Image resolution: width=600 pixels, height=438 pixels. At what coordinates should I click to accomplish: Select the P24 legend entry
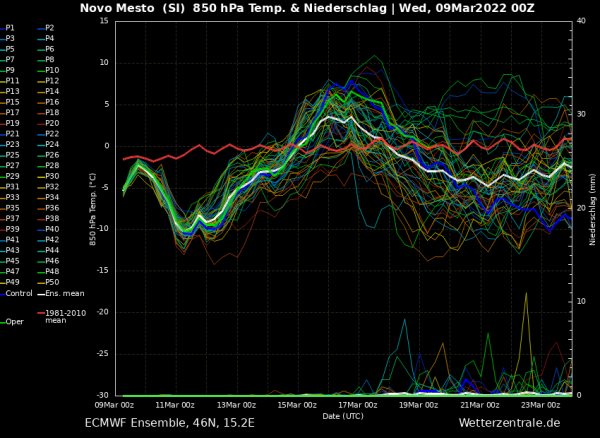49,144
